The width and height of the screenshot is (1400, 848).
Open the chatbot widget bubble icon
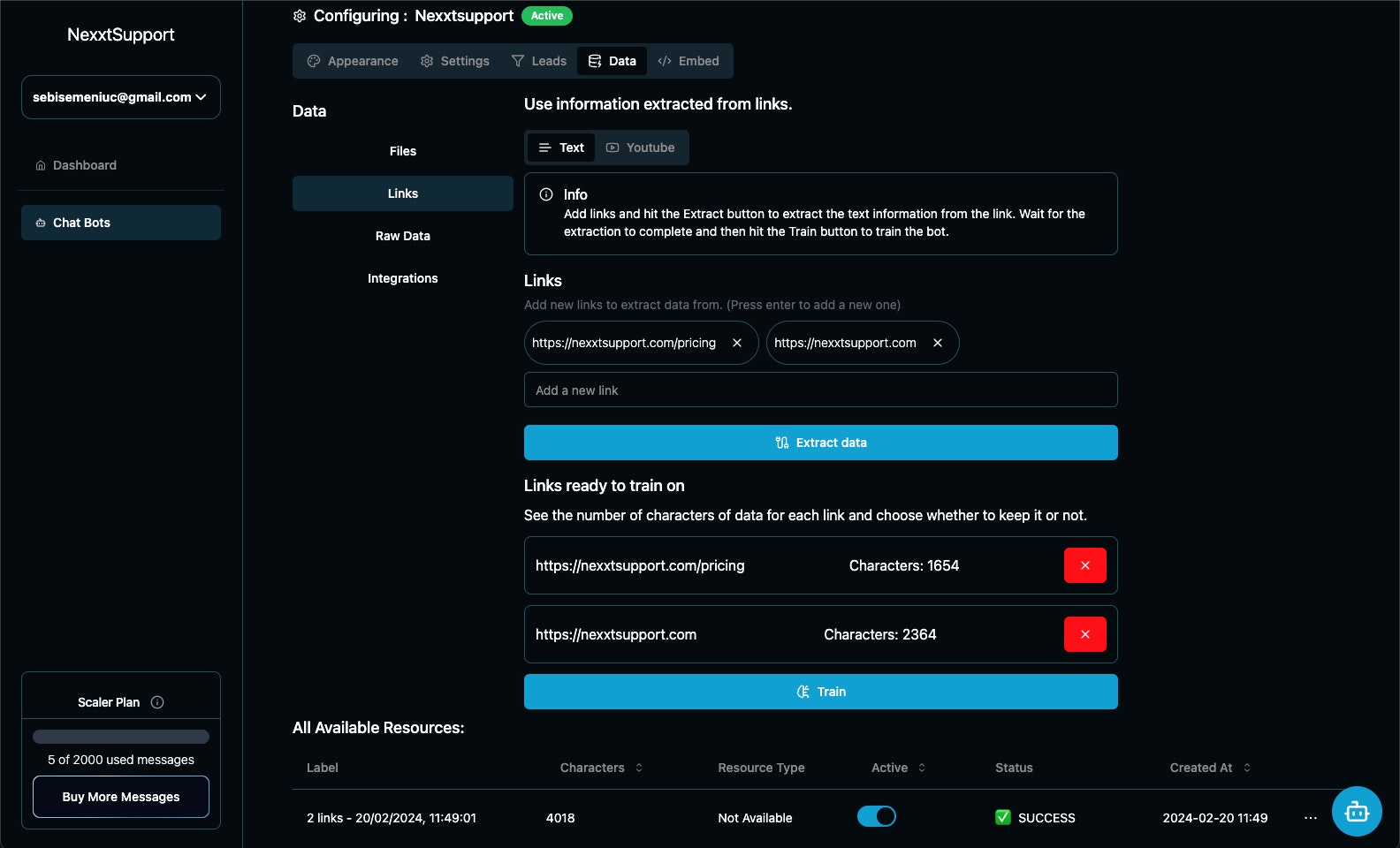(x=1357, y=811)
